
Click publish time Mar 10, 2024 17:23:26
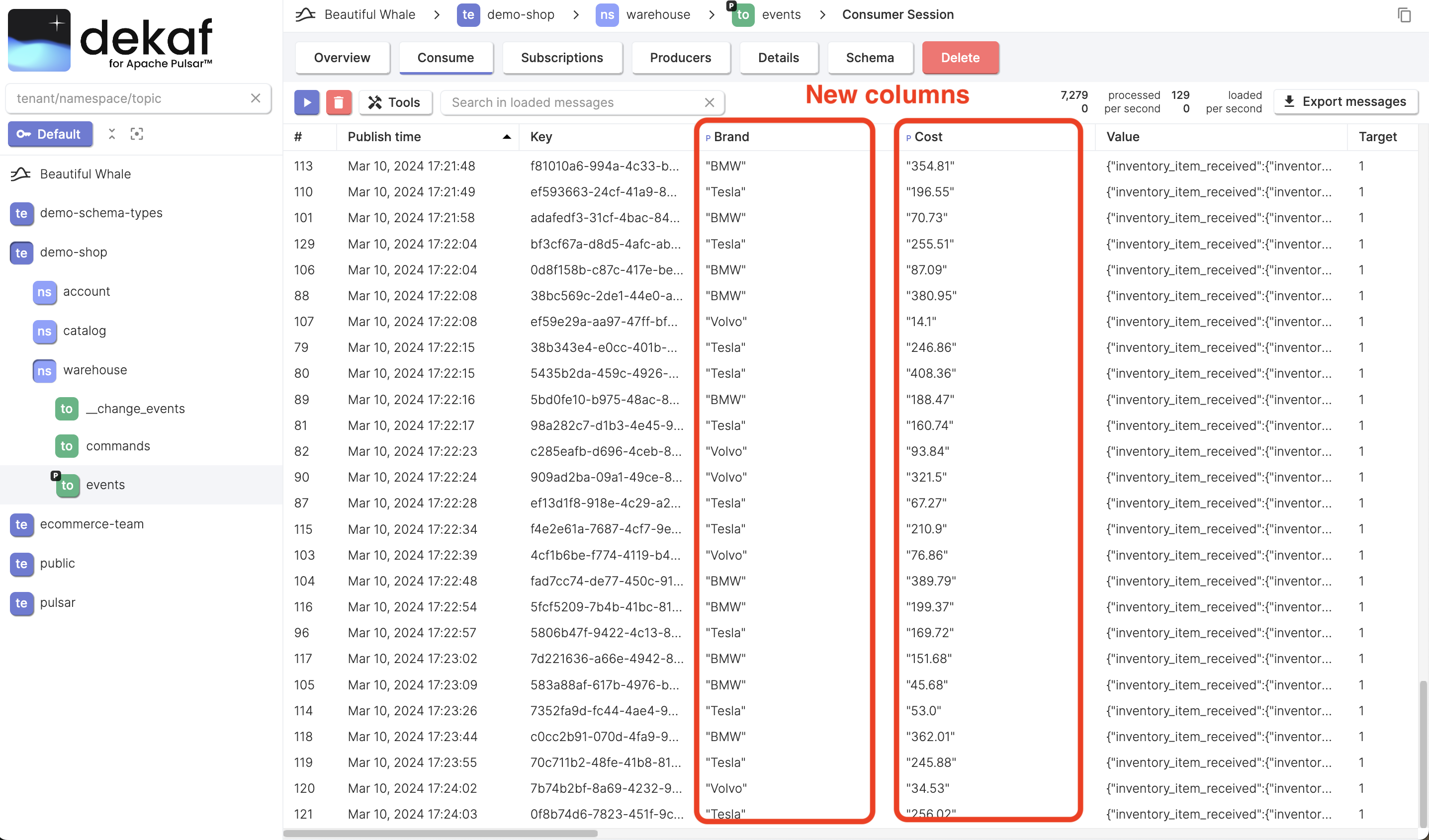pos(412,711)
